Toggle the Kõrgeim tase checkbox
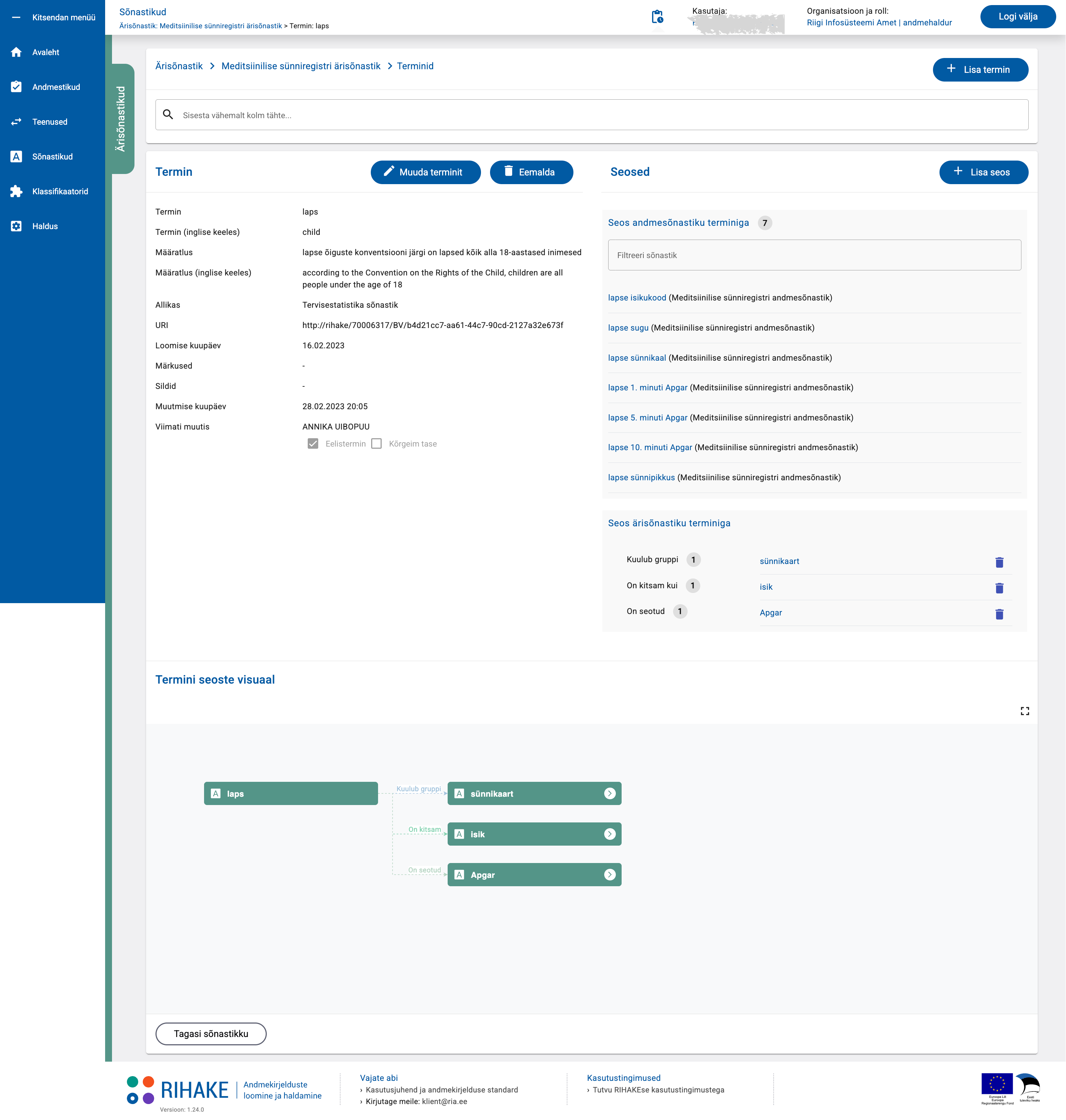Image resolution: width=1066 pixels, height=1120 pixels. click(376, 444)
